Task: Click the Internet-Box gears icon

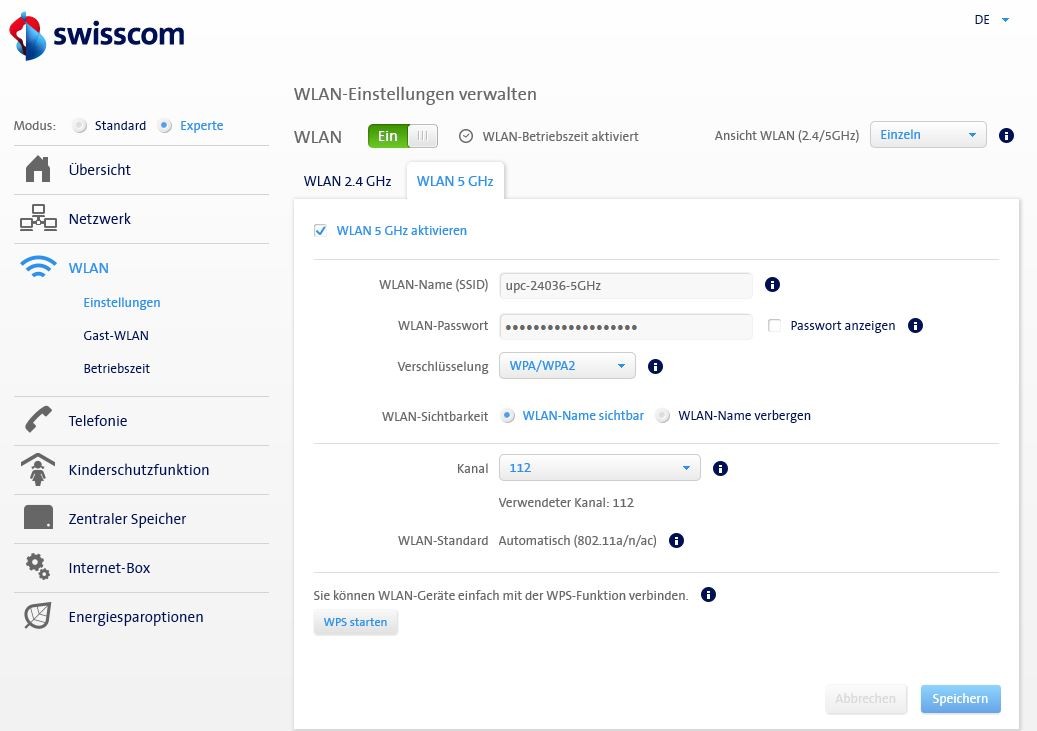Action: click(x=37, y=568)
